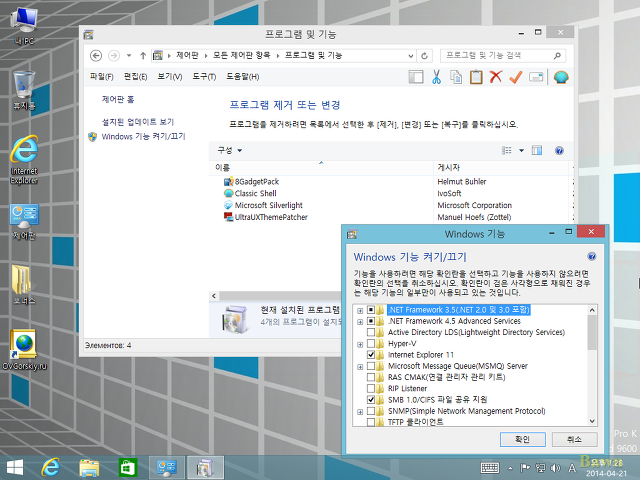This screenshot has width=640, height=480.
Task: Open File Explorer from the taskbar
Action: [89, 468]
